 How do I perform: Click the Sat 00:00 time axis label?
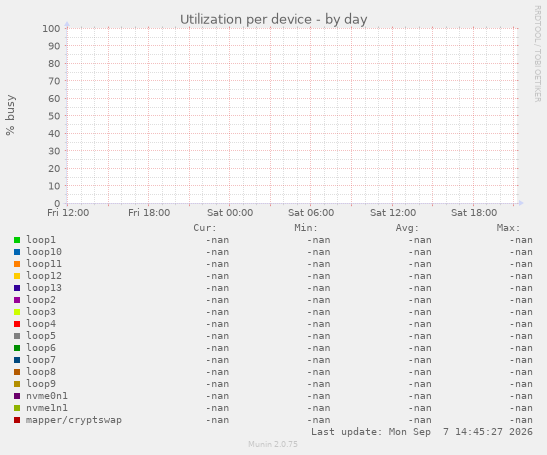coord(230,212)
